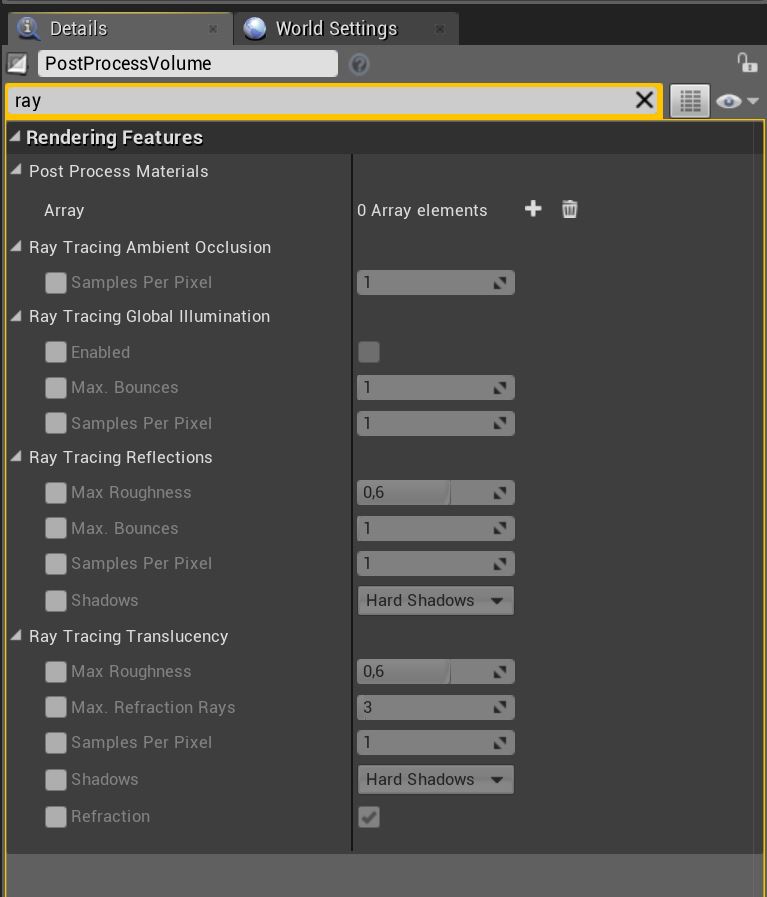
Task: Close the World Settings tab
Action: [x=440, y=29]
